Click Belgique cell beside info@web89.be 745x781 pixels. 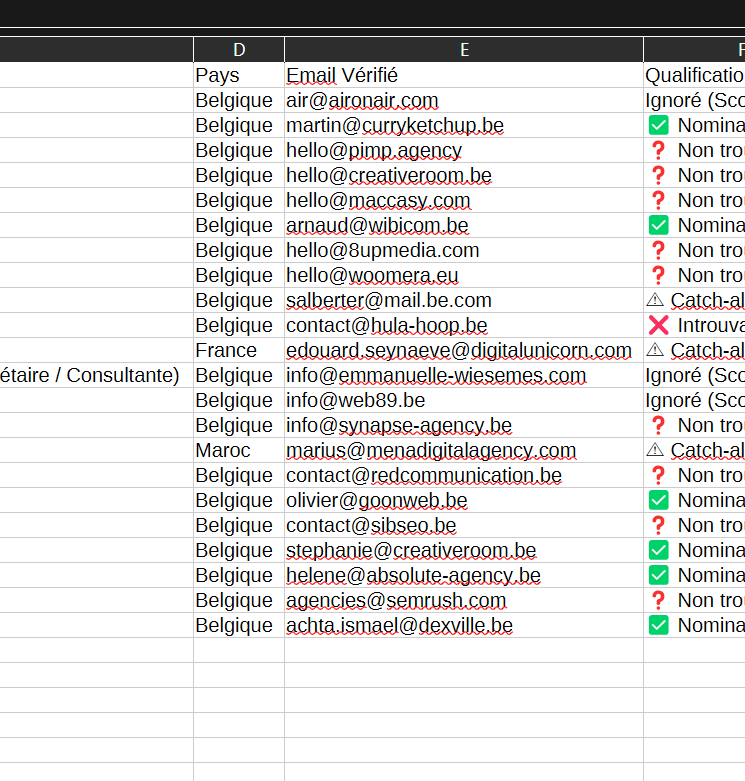pos(239,400)
